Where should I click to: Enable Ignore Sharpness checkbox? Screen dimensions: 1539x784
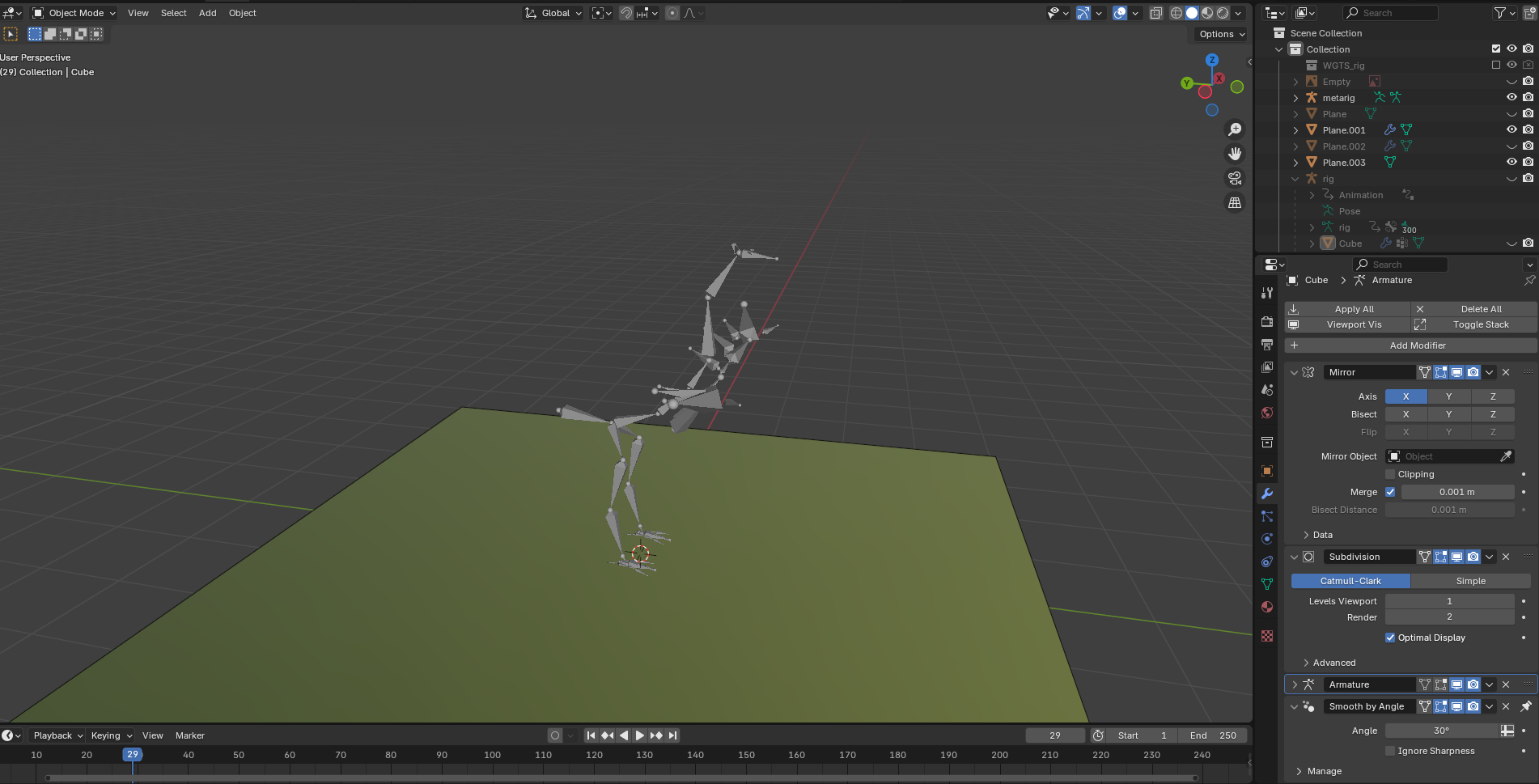(1390, 751)
